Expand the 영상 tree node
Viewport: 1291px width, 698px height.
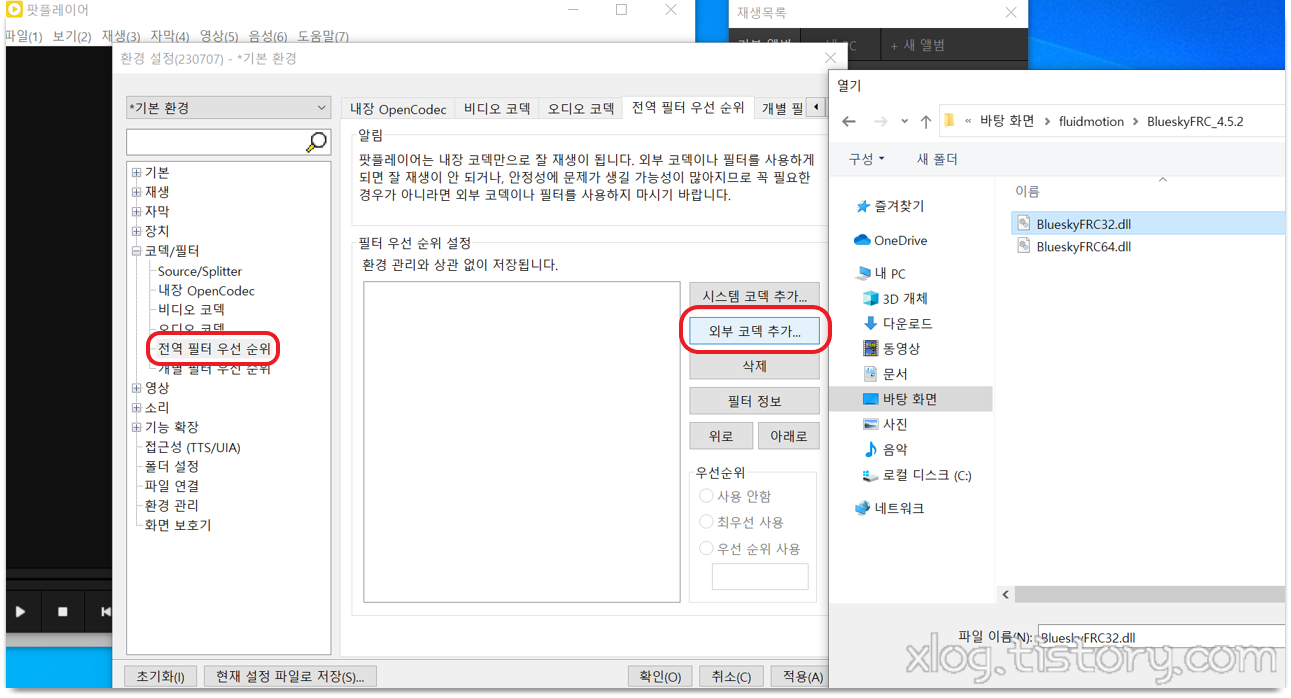click(x=136, y=387)
